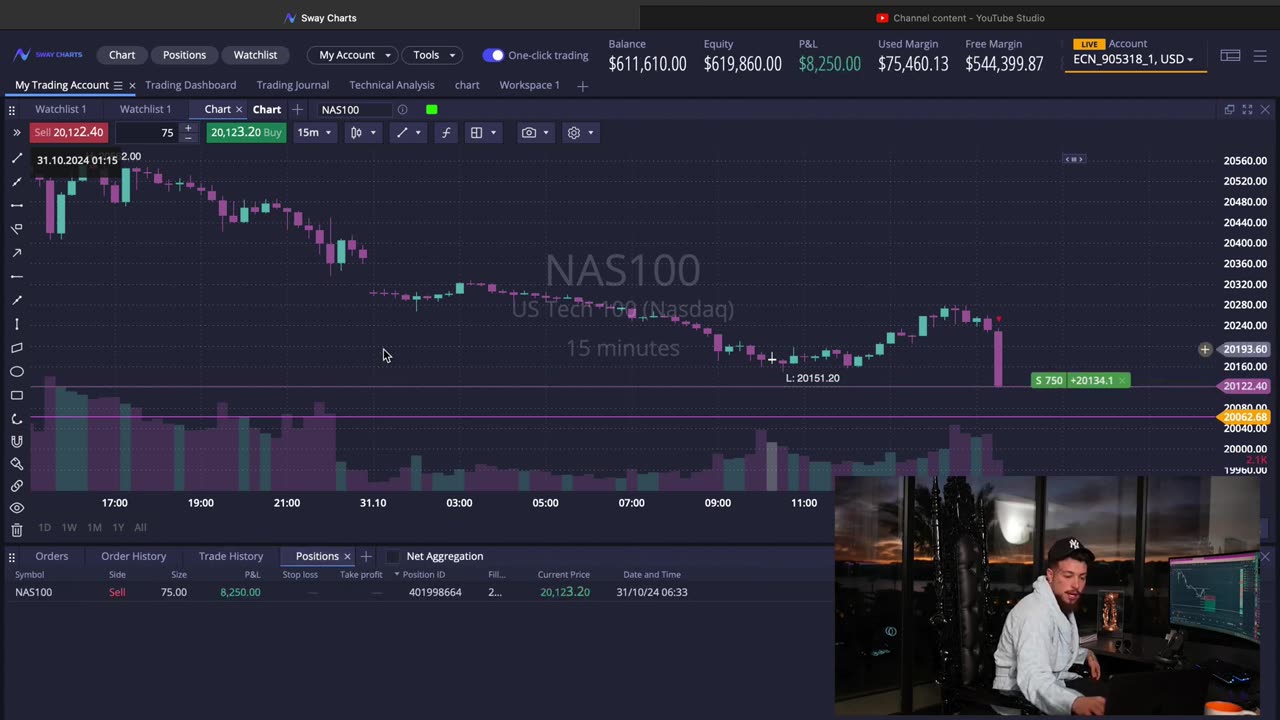Toggle Net Aggregation checkbox
This screenshot has height=720, width=1280.
pos(392,556)
